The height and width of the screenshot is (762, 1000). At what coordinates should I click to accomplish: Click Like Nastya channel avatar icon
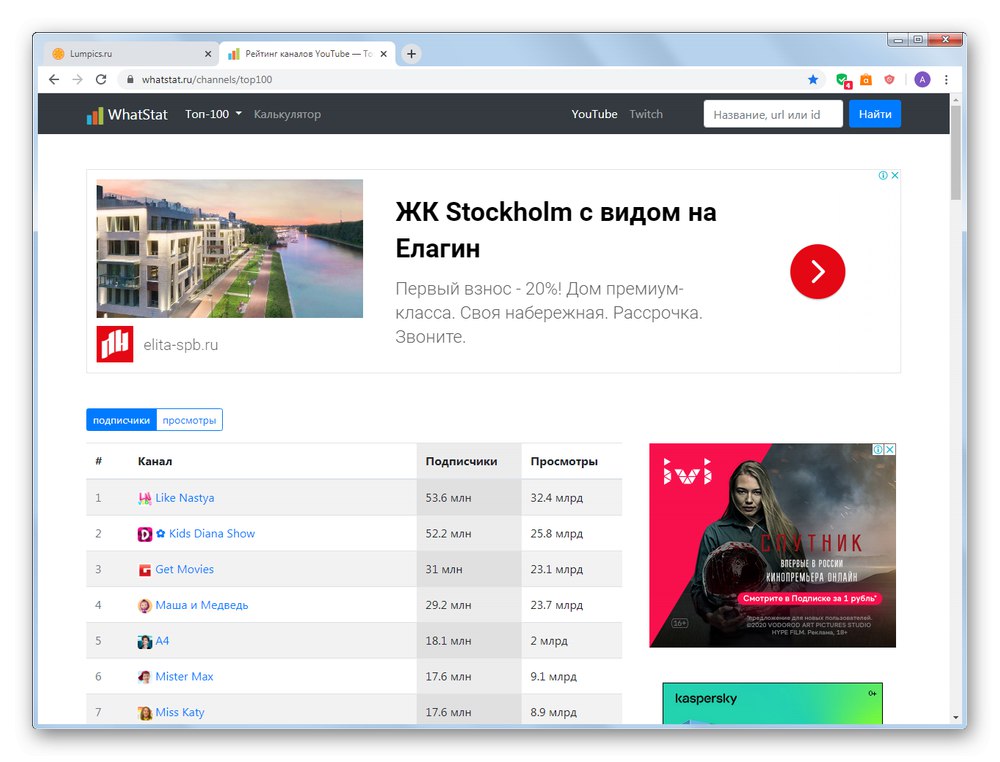coord(145,498)
